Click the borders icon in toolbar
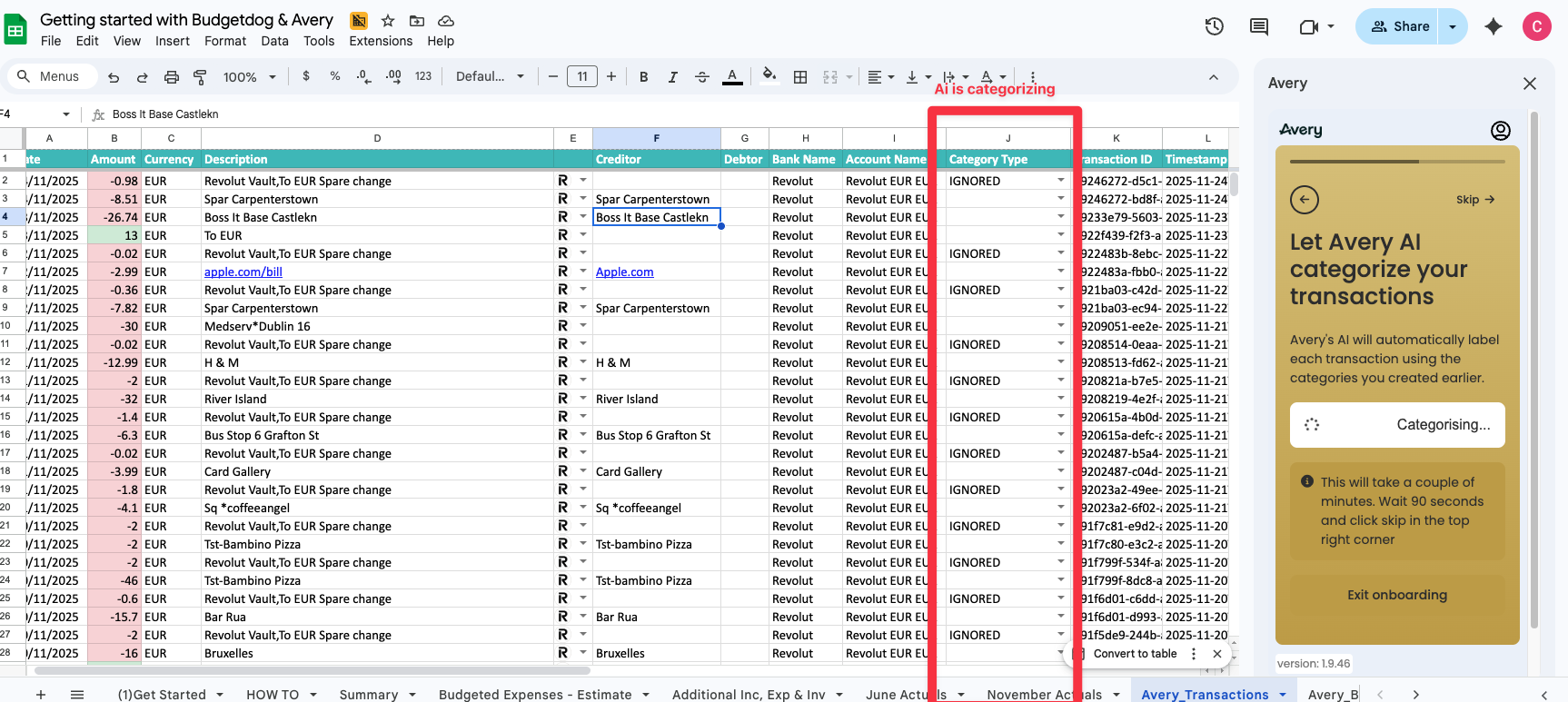This screenshot has height=702, width=1568. pos(799,77)
